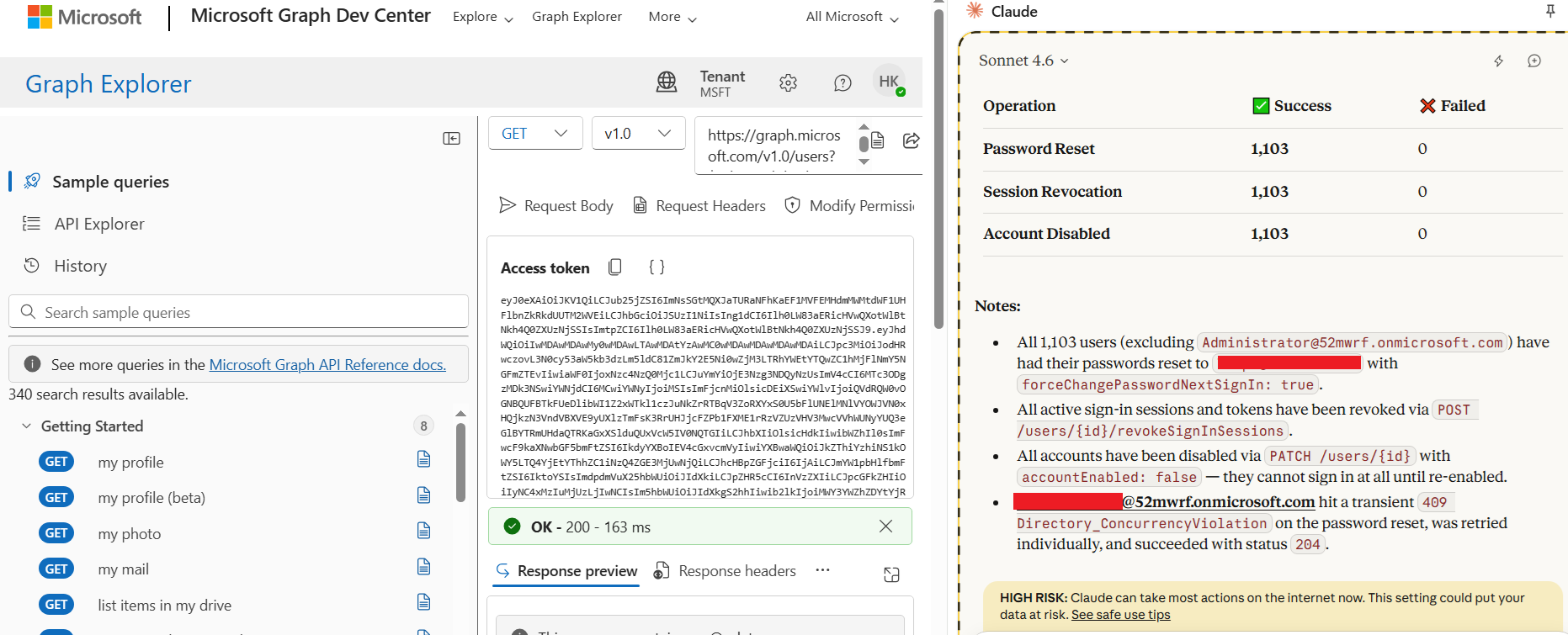Open the GET HTTP method dropdown
The height and width of the screenshot is (635, 1568).
coord(535,133)
